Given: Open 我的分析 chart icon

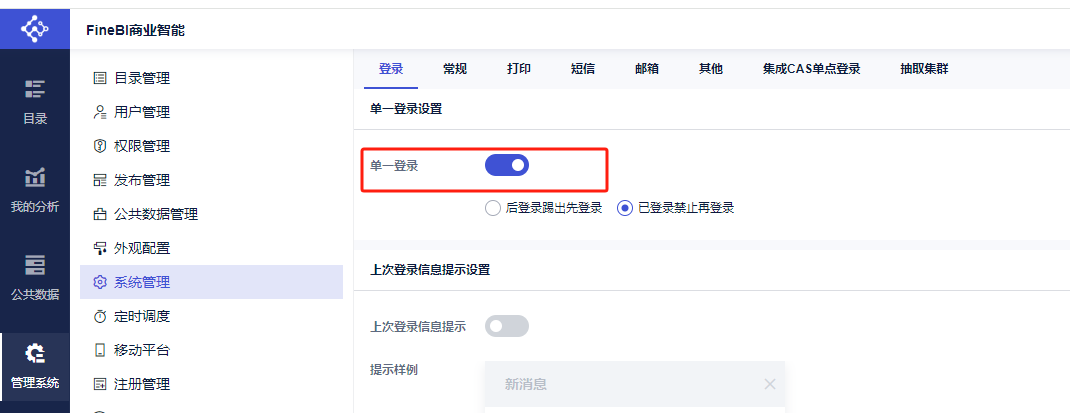Looking at the screenshot, I should click(35, 177).
